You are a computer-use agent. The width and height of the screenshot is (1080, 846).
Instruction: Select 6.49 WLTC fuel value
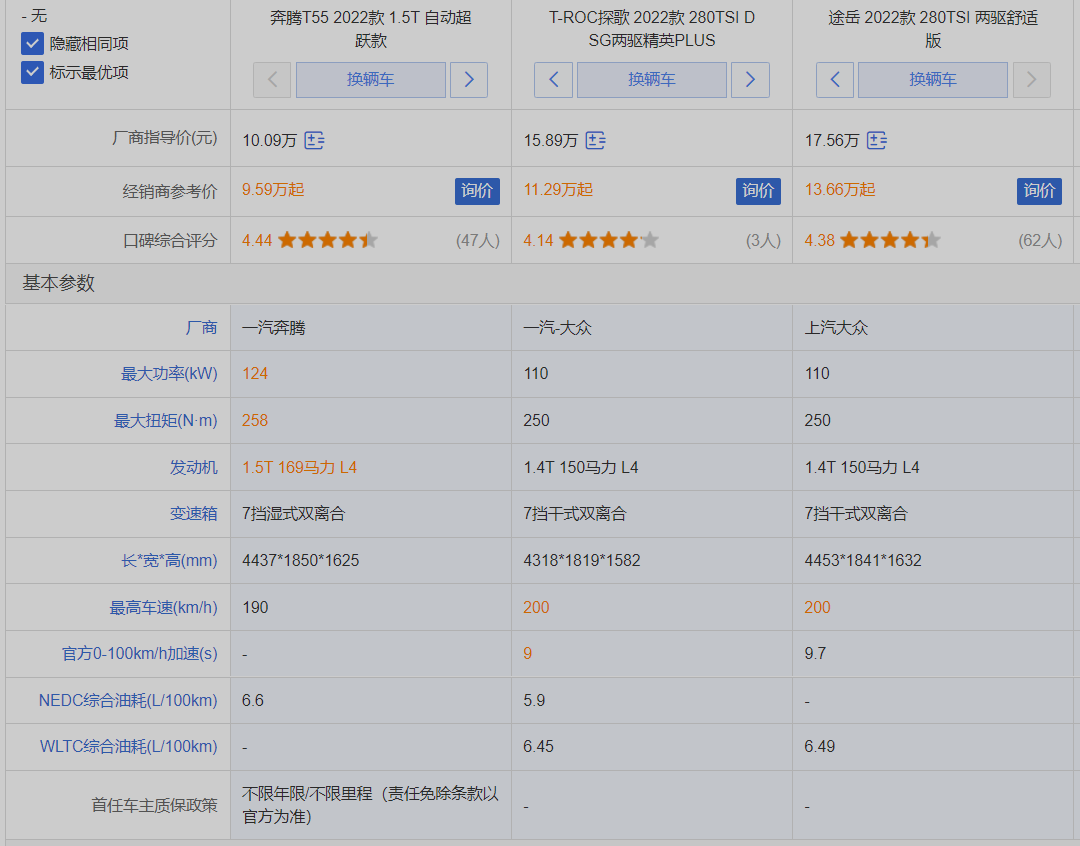tap(820, 746)
